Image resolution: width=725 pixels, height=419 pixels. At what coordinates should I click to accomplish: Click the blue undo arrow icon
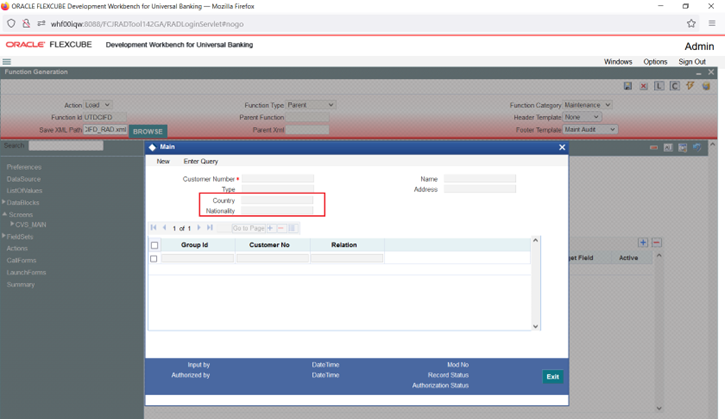click(x=697, y=148)
